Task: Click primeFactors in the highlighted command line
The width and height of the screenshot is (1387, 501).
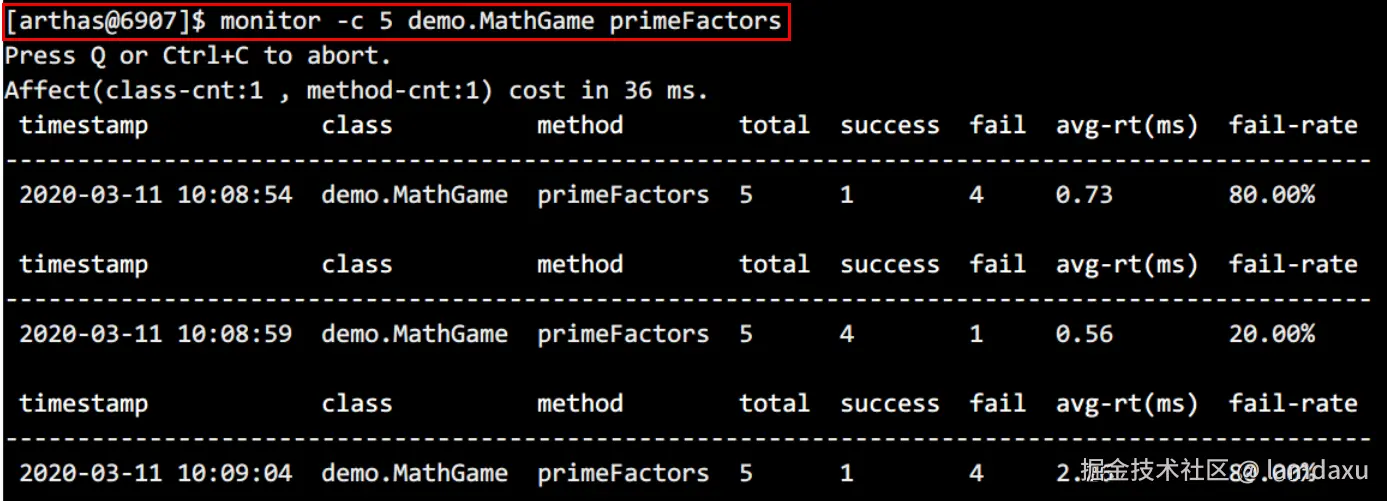Action: tap(695, 21)
